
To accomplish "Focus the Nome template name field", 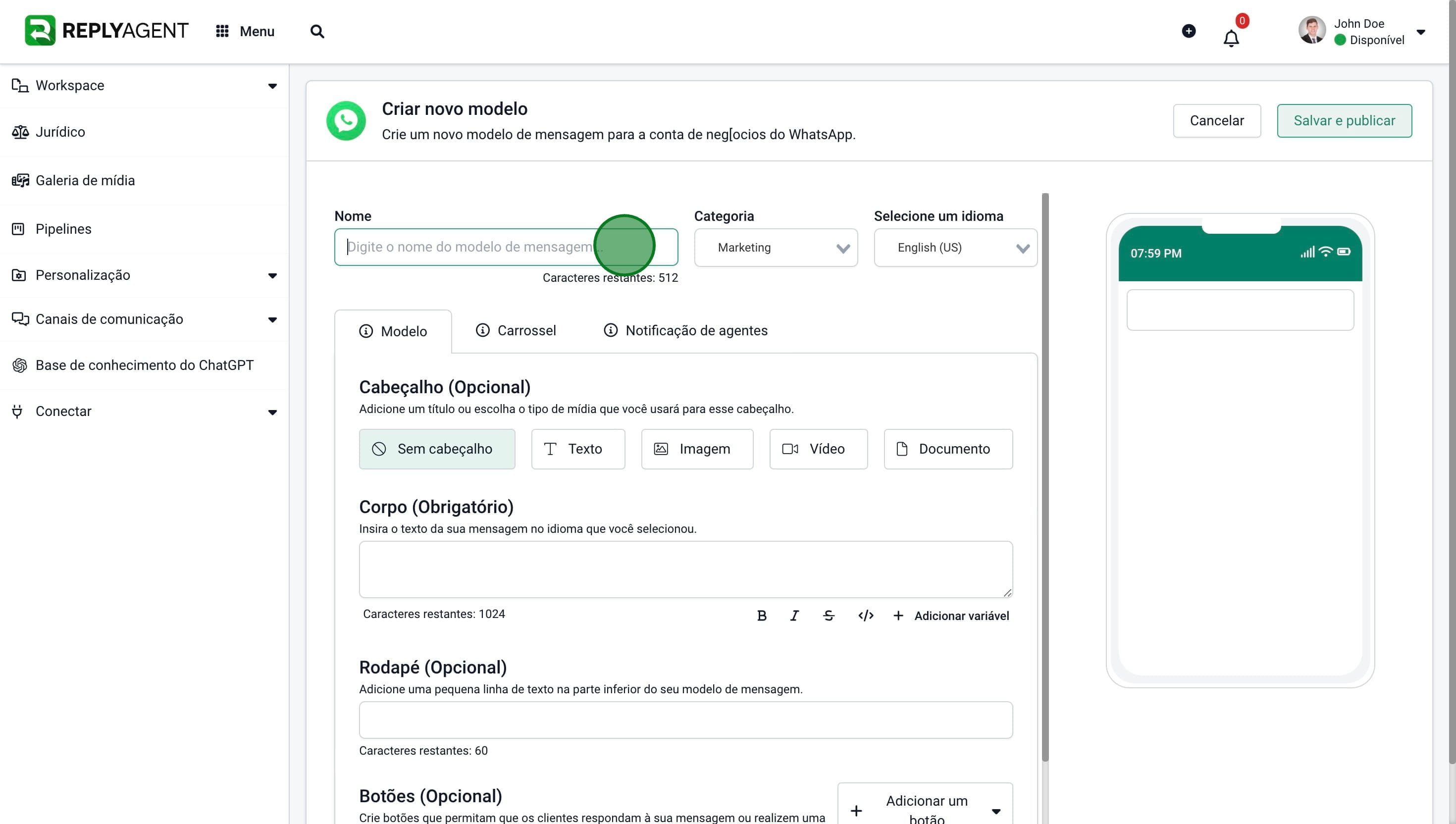I will point(506,247).
